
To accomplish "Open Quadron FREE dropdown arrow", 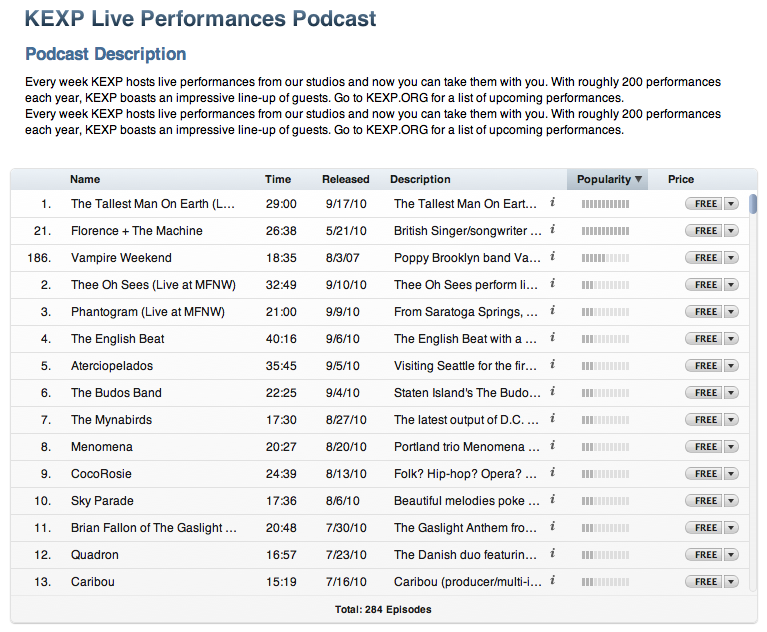I will (x=731, y=555).
